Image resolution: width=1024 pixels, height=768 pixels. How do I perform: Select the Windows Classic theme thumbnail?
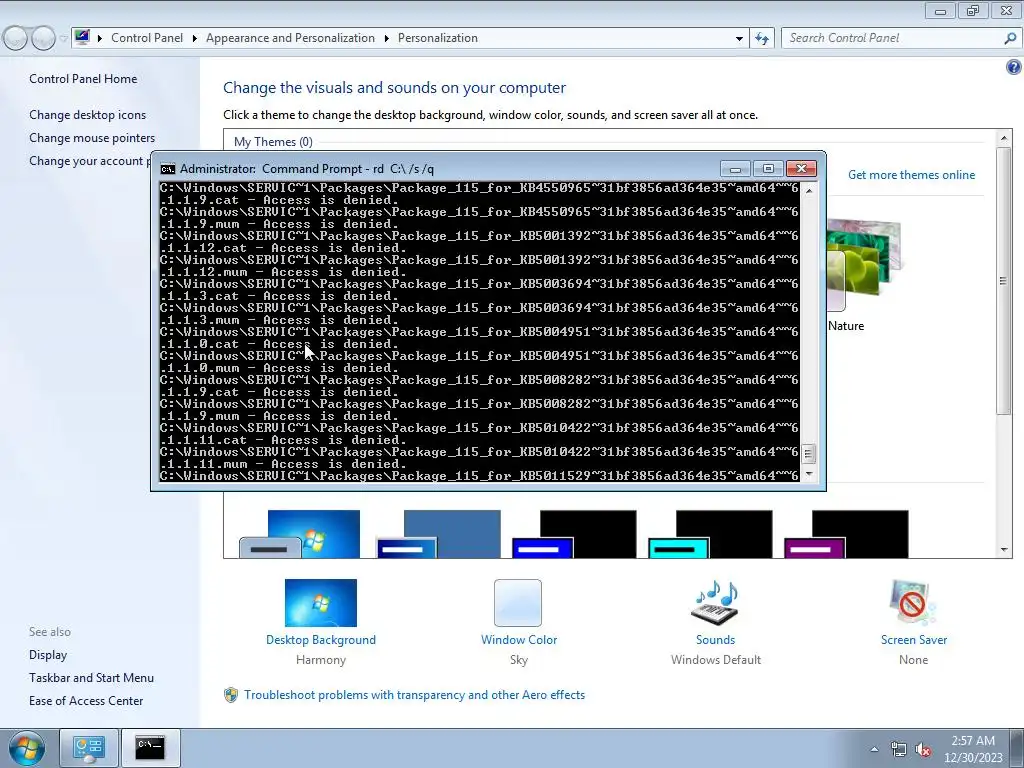[x=439, y=534]
